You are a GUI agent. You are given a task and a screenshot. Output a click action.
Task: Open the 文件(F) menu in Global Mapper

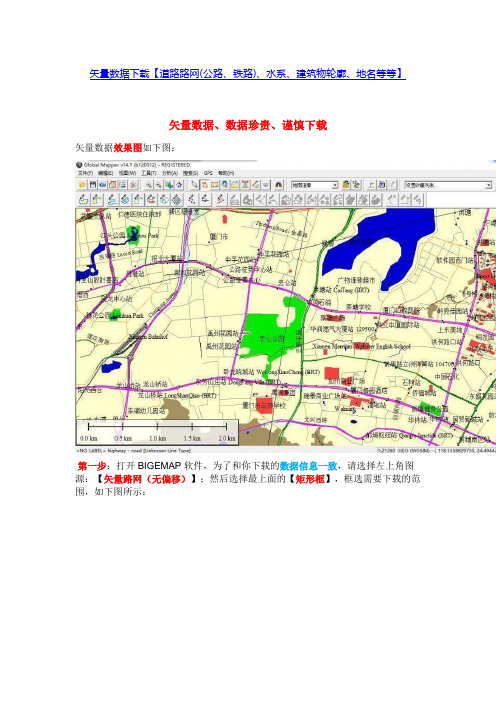point(85,173)
